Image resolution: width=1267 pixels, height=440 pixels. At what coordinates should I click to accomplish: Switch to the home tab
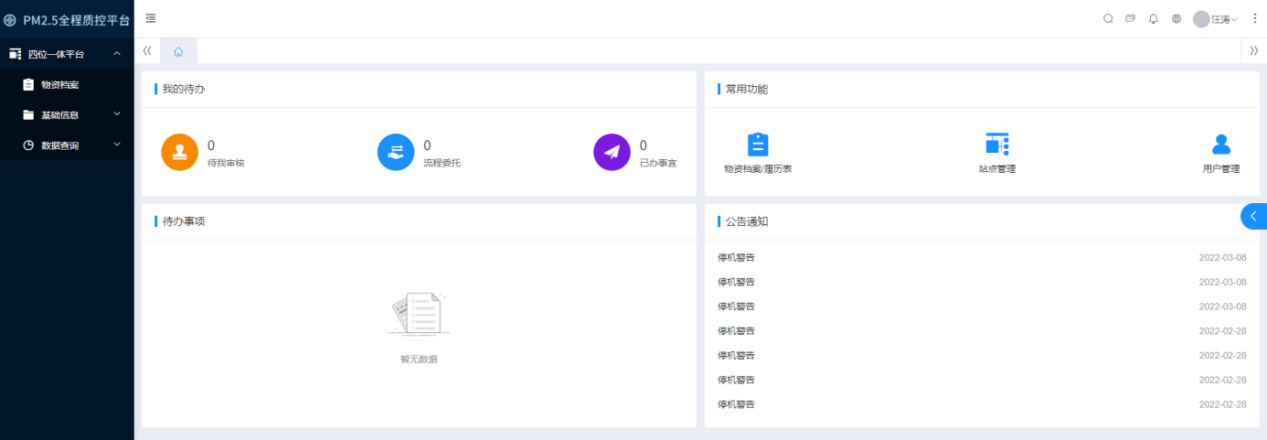coord(178,51)
